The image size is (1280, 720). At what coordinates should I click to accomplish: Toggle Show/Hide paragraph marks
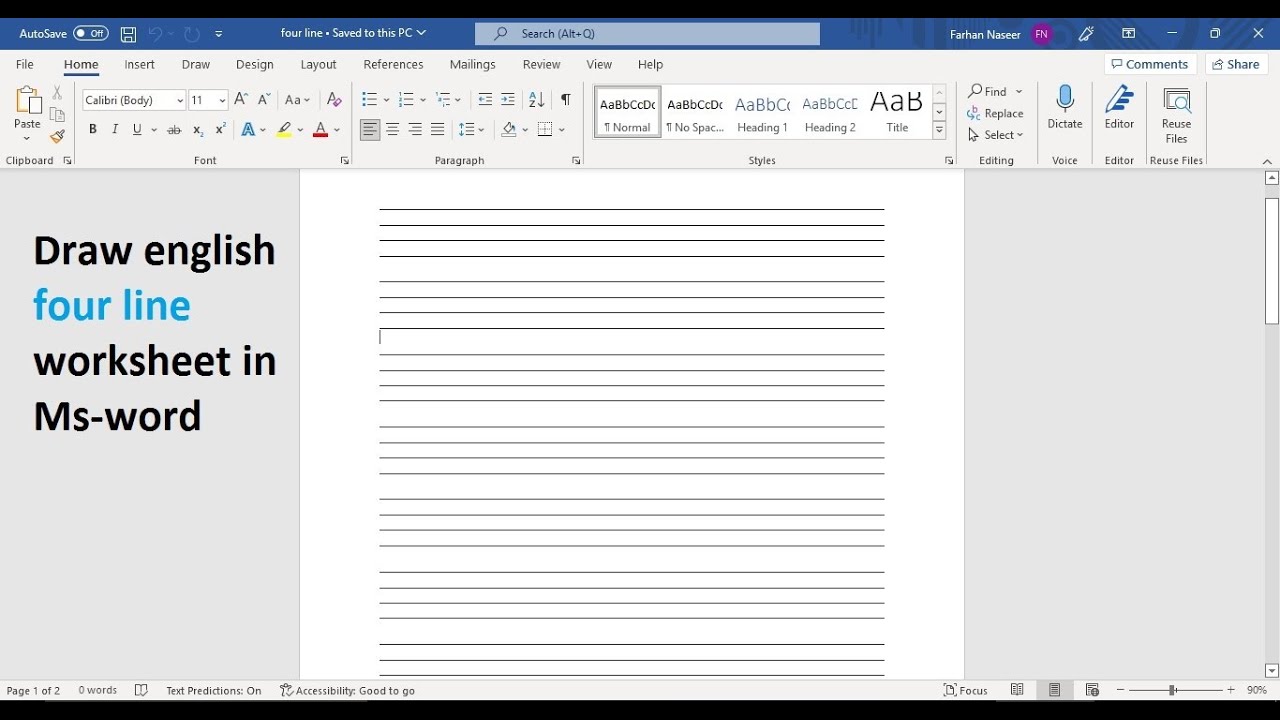click(x=566, y=100)
